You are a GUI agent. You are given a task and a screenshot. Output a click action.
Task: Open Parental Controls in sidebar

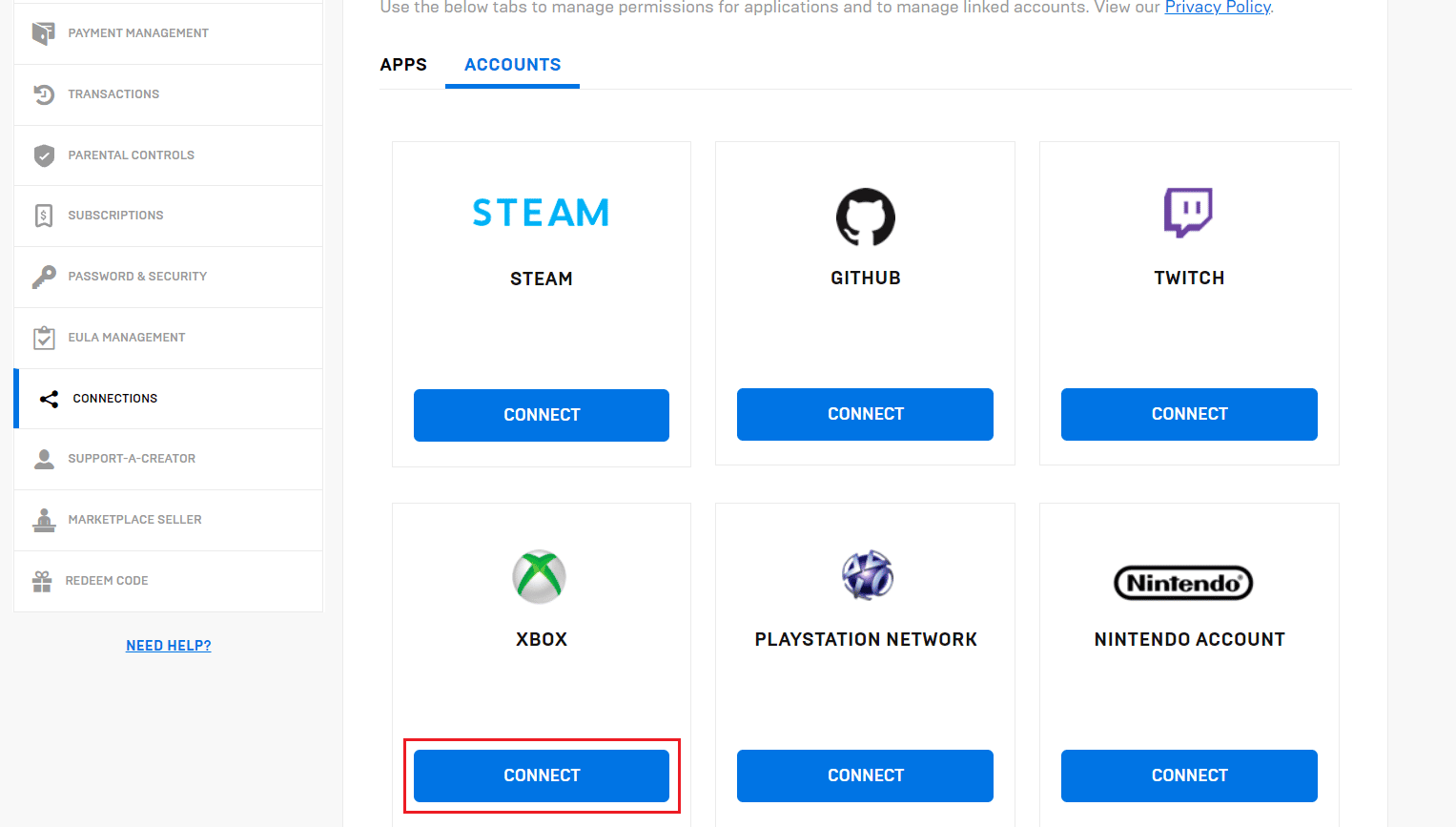tap(168, 155)
